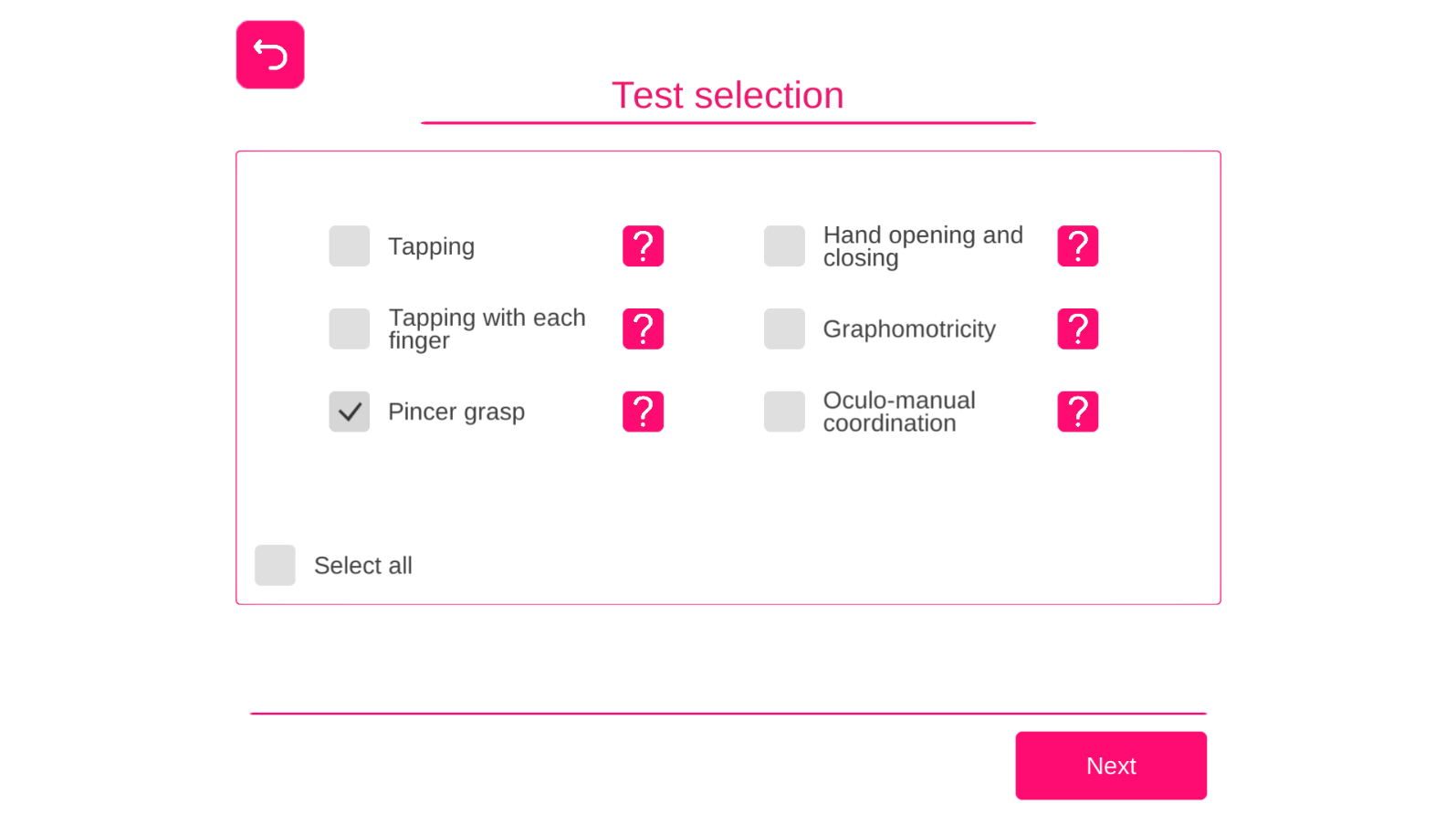Click the 'Graphomotricity' label text
This screenshot has height=814, width=1456.
coord(909,329)
